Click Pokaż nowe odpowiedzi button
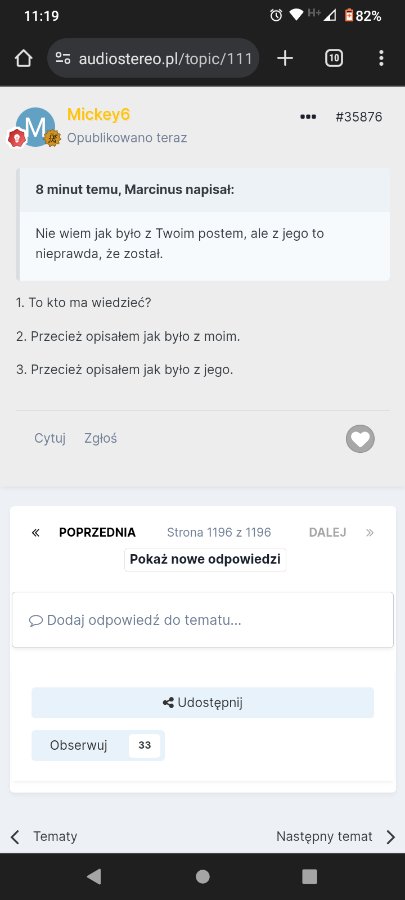 205,560
